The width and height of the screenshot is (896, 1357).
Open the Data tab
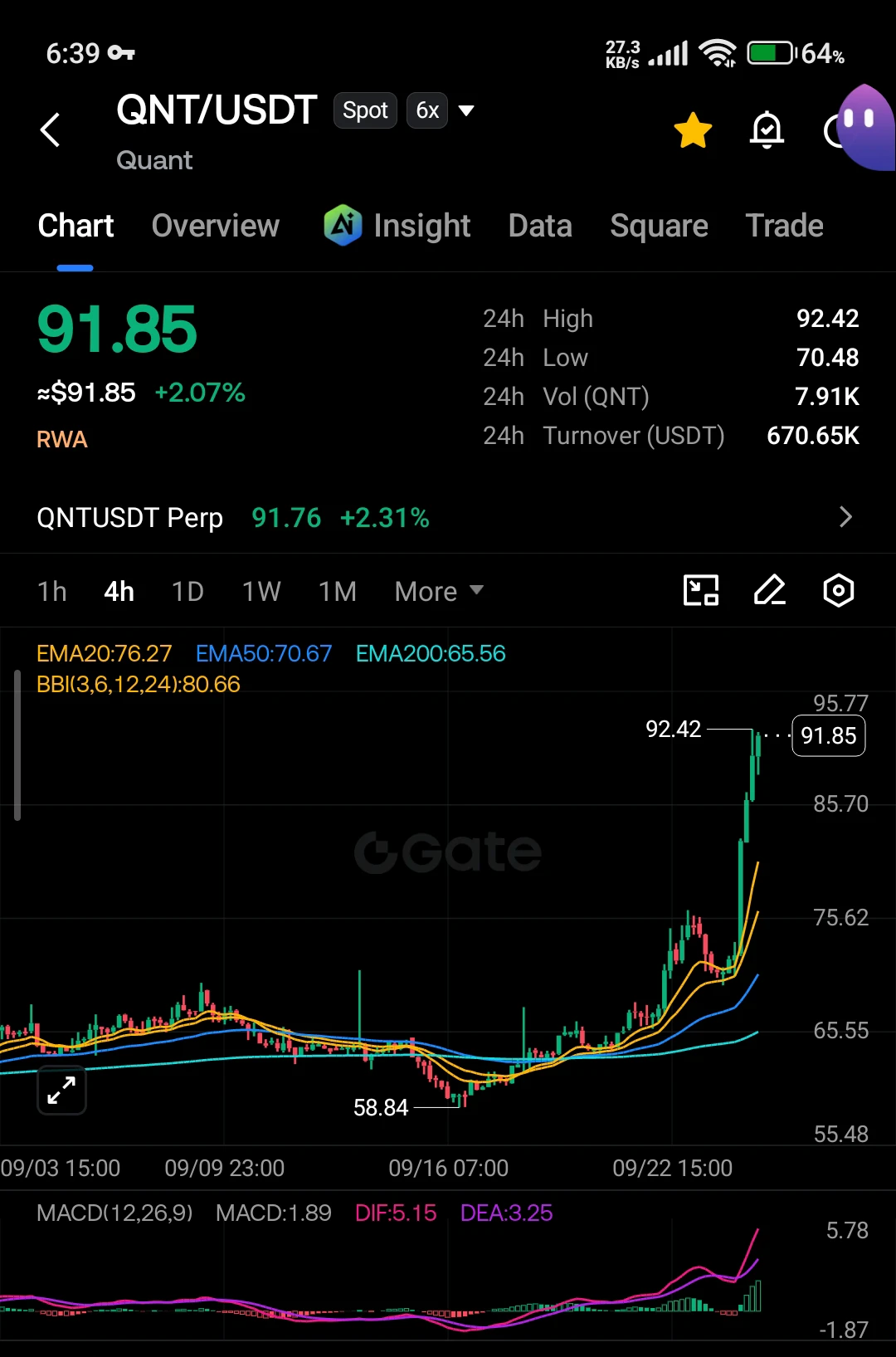(x=540, y=226)
